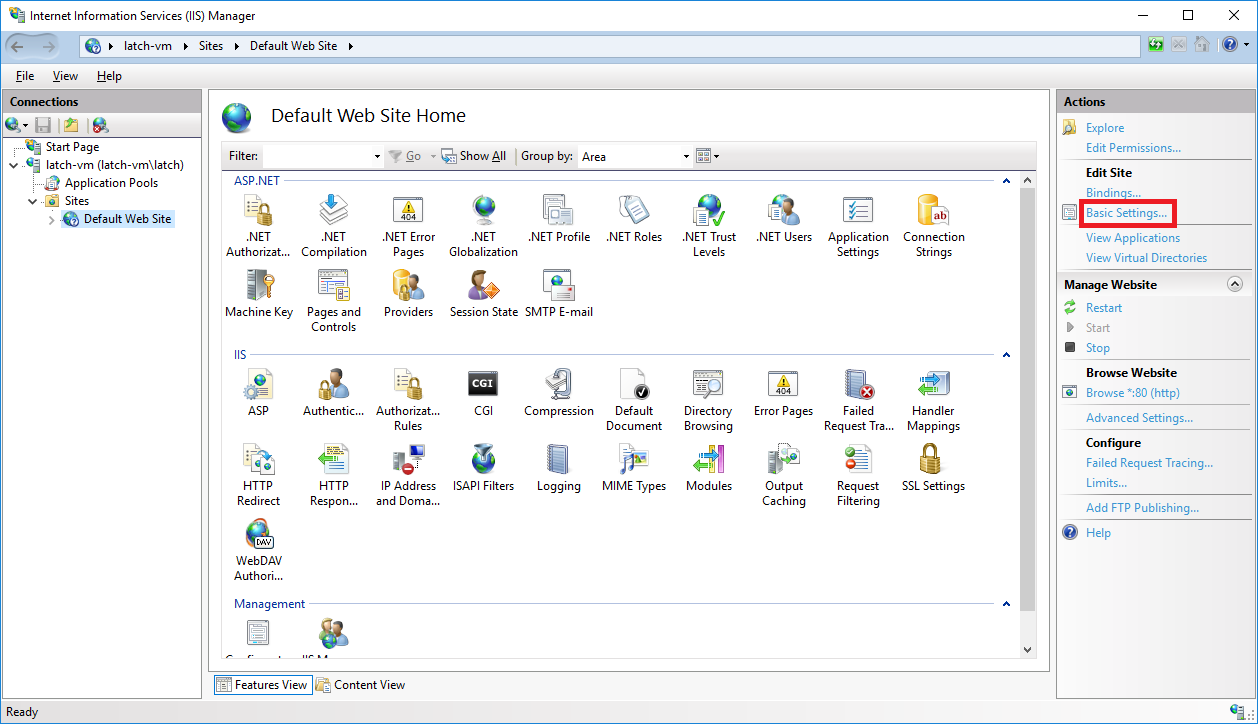Image resolution: width=1258 pixels, height=724 pixels.
Task: Collapse the ASP.NET group section
Action: pyautogui.click(x=1006, y=181)
